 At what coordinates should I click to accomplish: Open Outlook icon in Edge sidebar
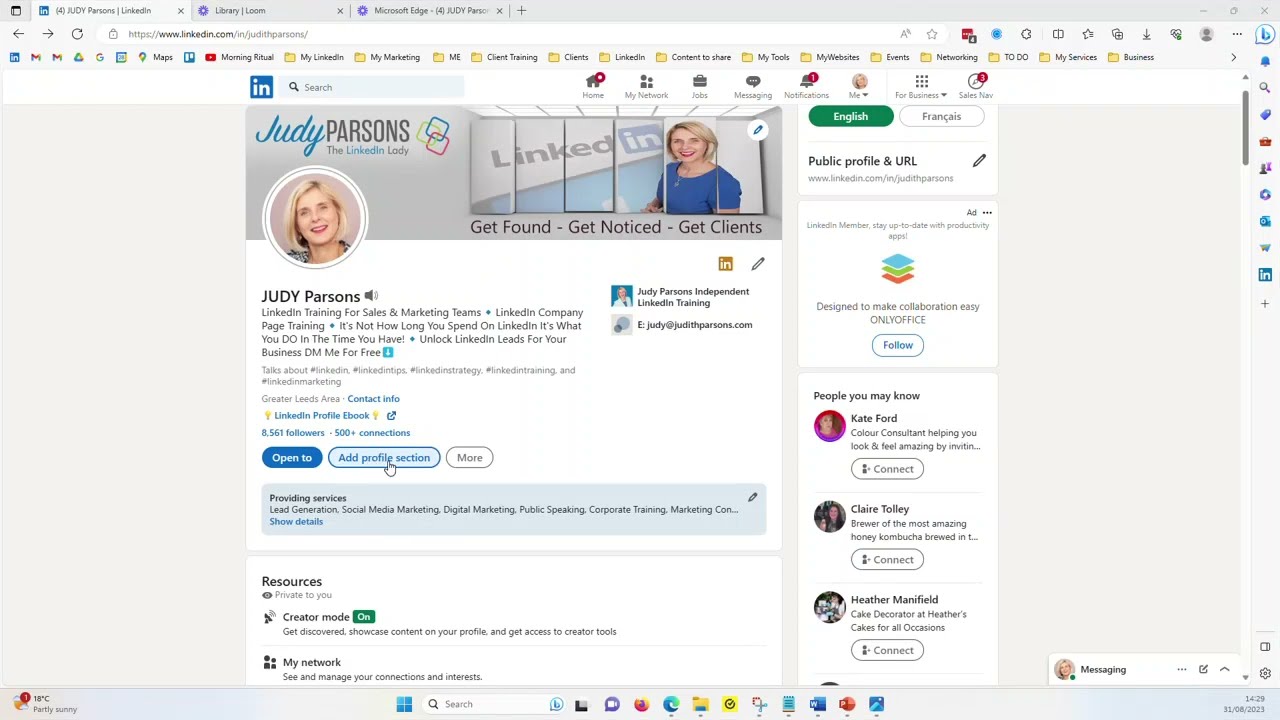1265,221
